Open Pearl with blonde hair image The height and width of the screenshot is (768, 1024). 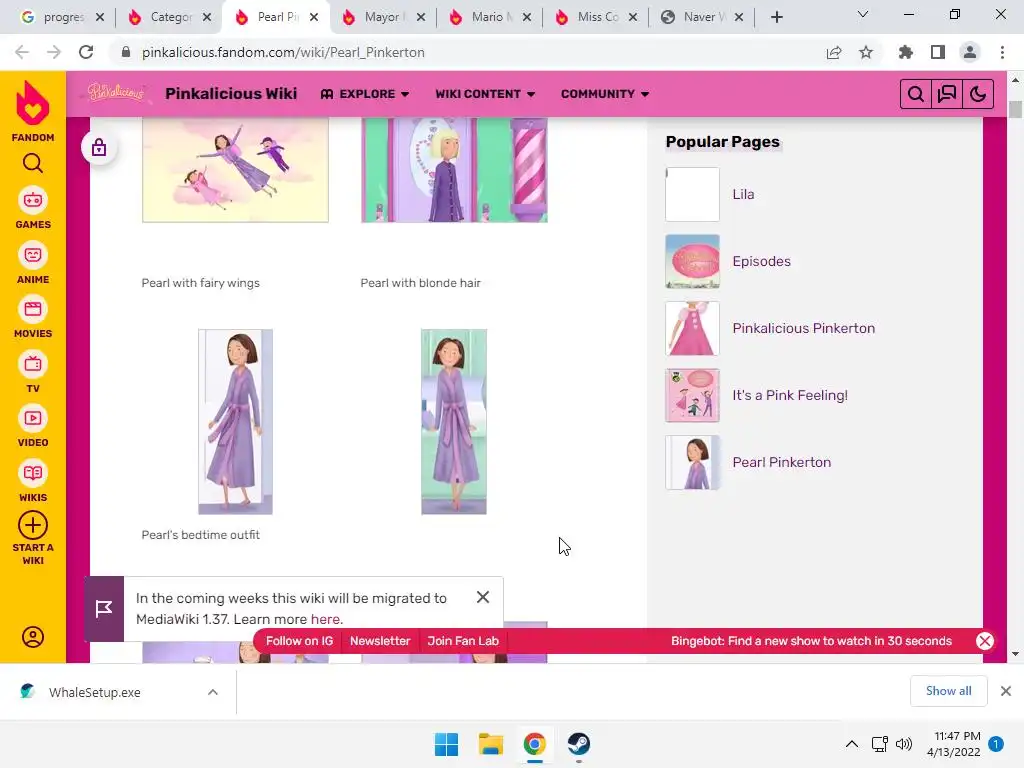pos(454,170)
